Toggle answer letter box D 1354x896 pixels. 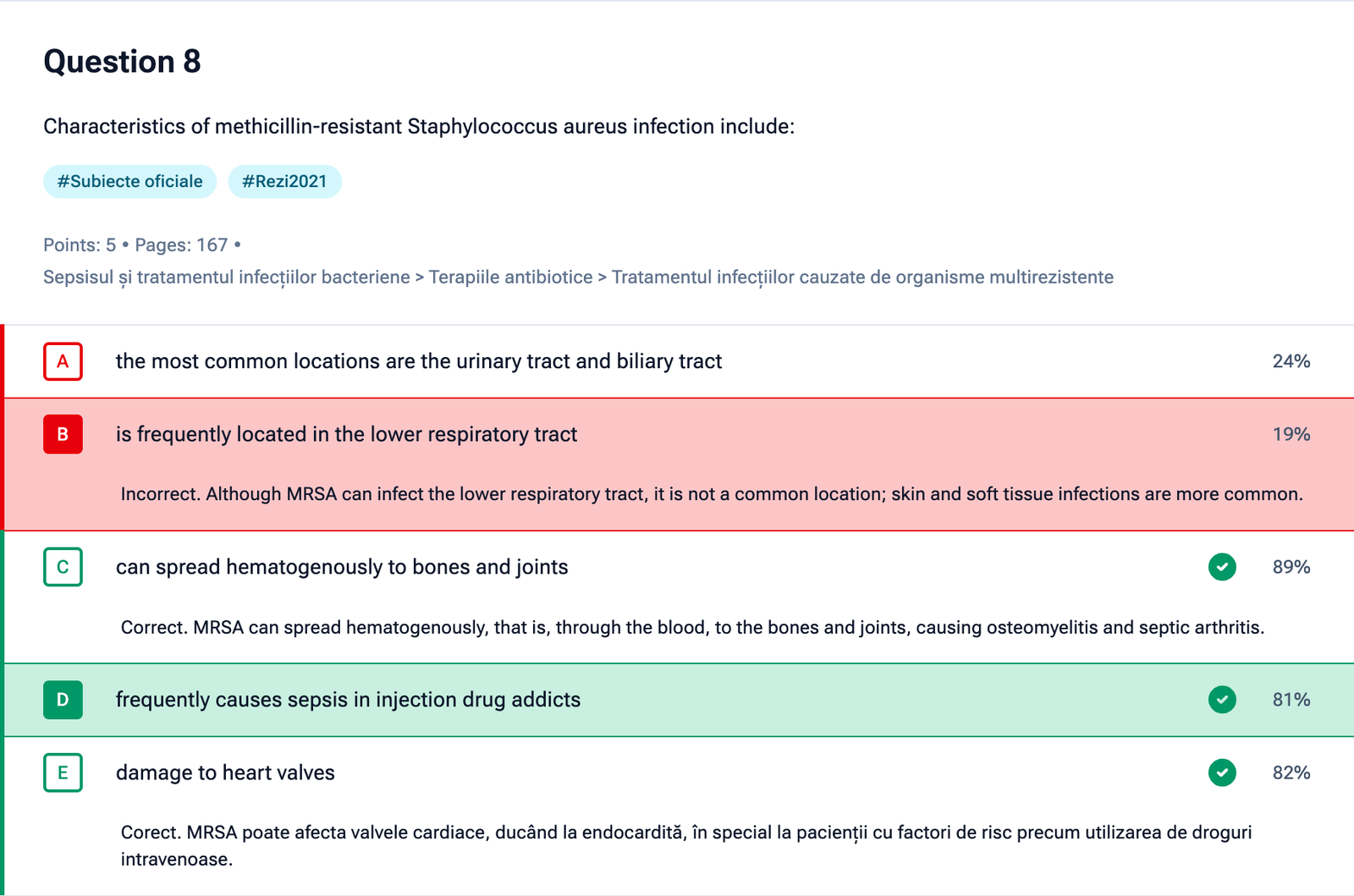[63, 700]
